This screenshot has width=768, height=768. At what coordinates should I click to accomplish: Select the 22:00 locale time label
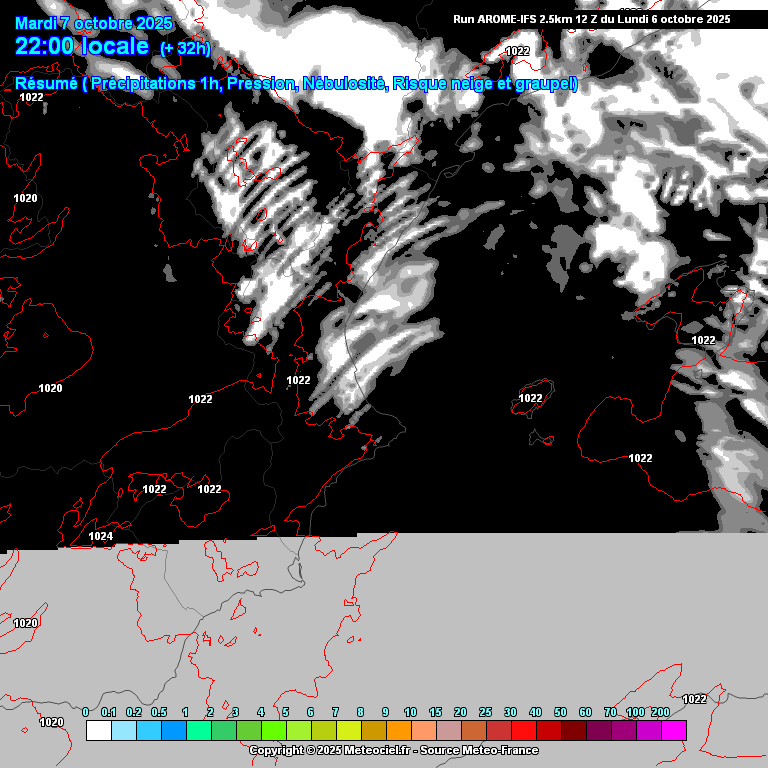[82, 47]
